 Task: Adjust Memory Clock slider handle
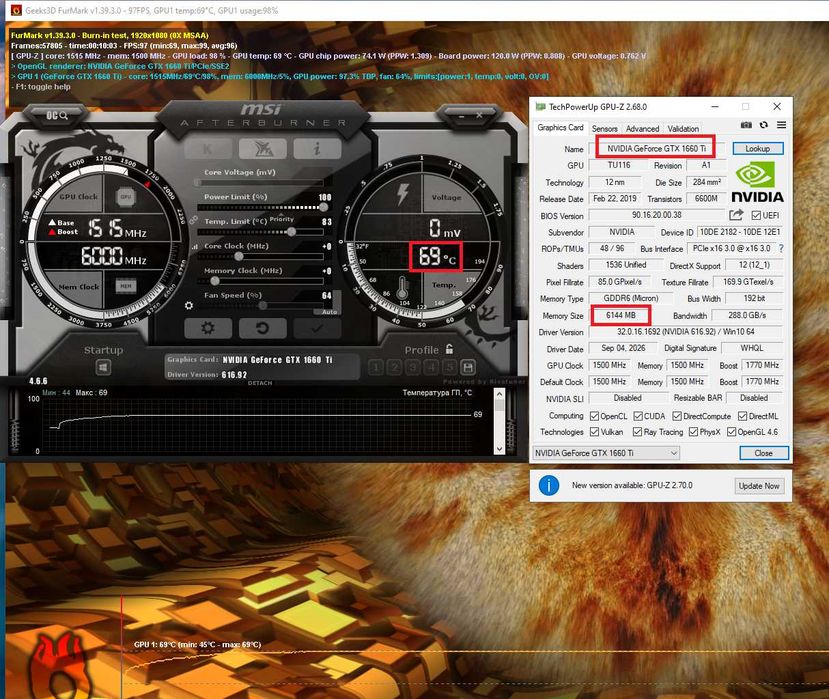215,281
